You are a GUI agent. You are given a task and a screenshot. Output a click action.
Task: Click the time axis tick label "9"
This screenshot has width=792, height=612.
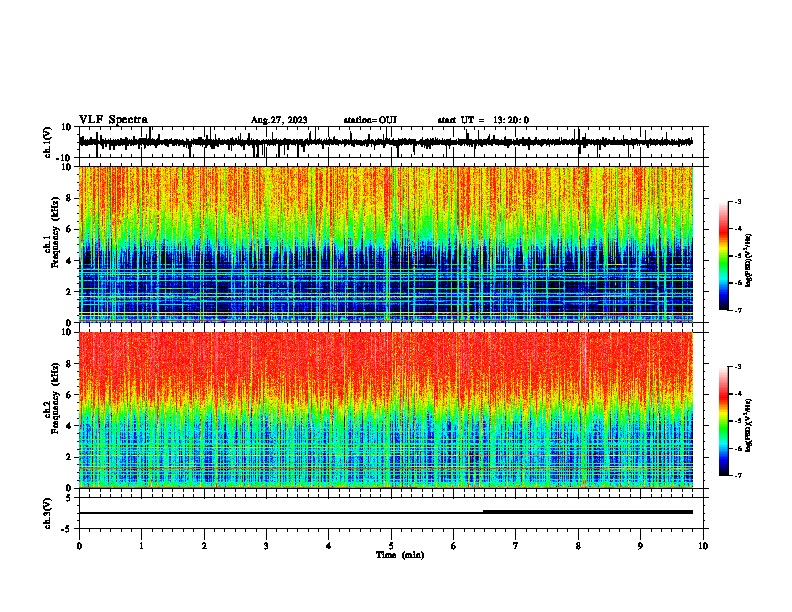(x=640, y=546)
